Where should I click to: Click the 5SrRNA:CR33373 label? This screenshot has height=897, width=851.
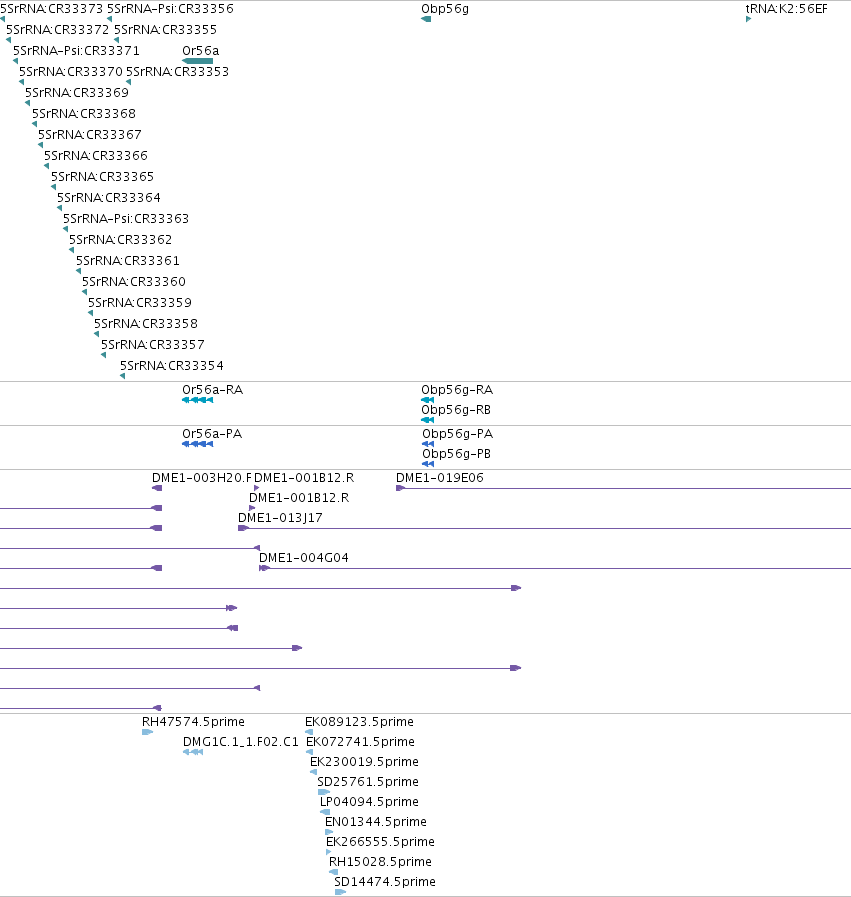click(x=51, y=9)
